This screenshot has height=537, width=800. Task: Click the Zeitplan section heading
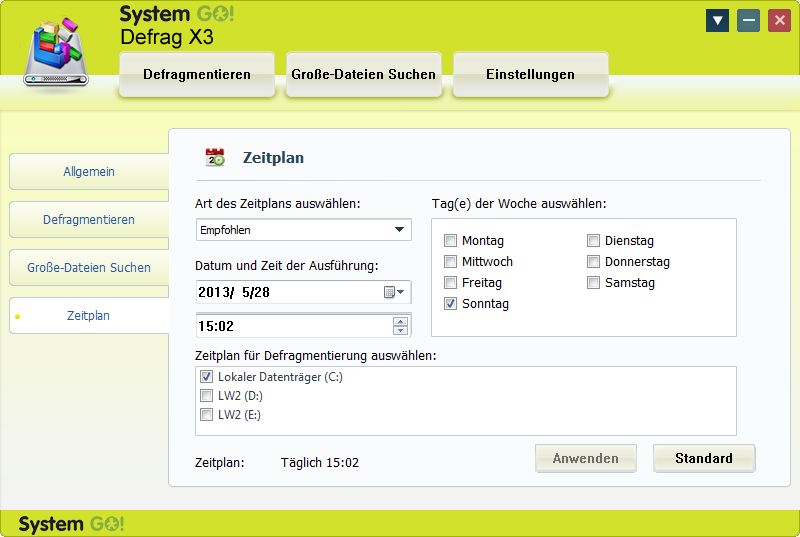coord(273,158)
